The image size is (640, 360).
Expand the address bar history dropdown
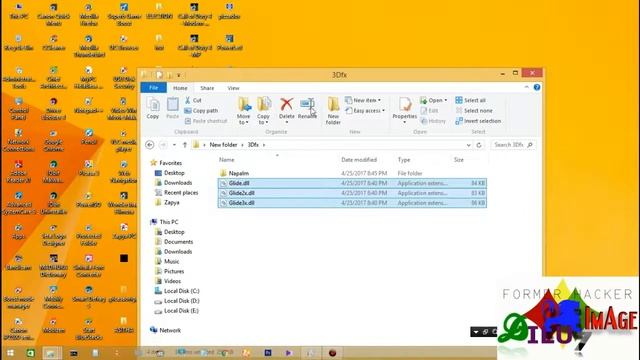click(468, 145)
